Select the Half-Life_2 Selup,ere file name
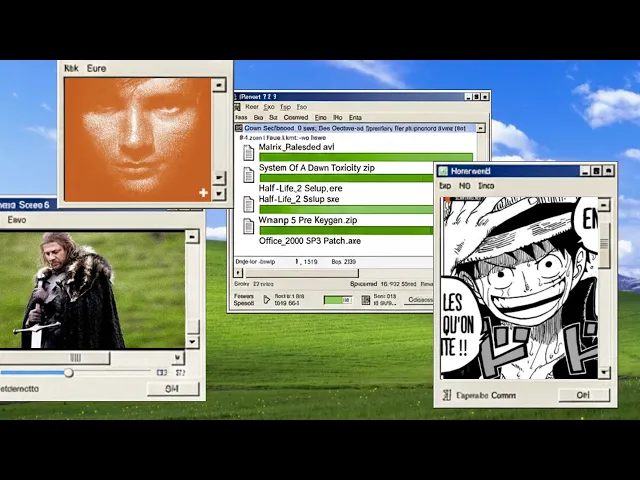Image resolution: width=640 pixels, height=480 pixels. (300, 188)
